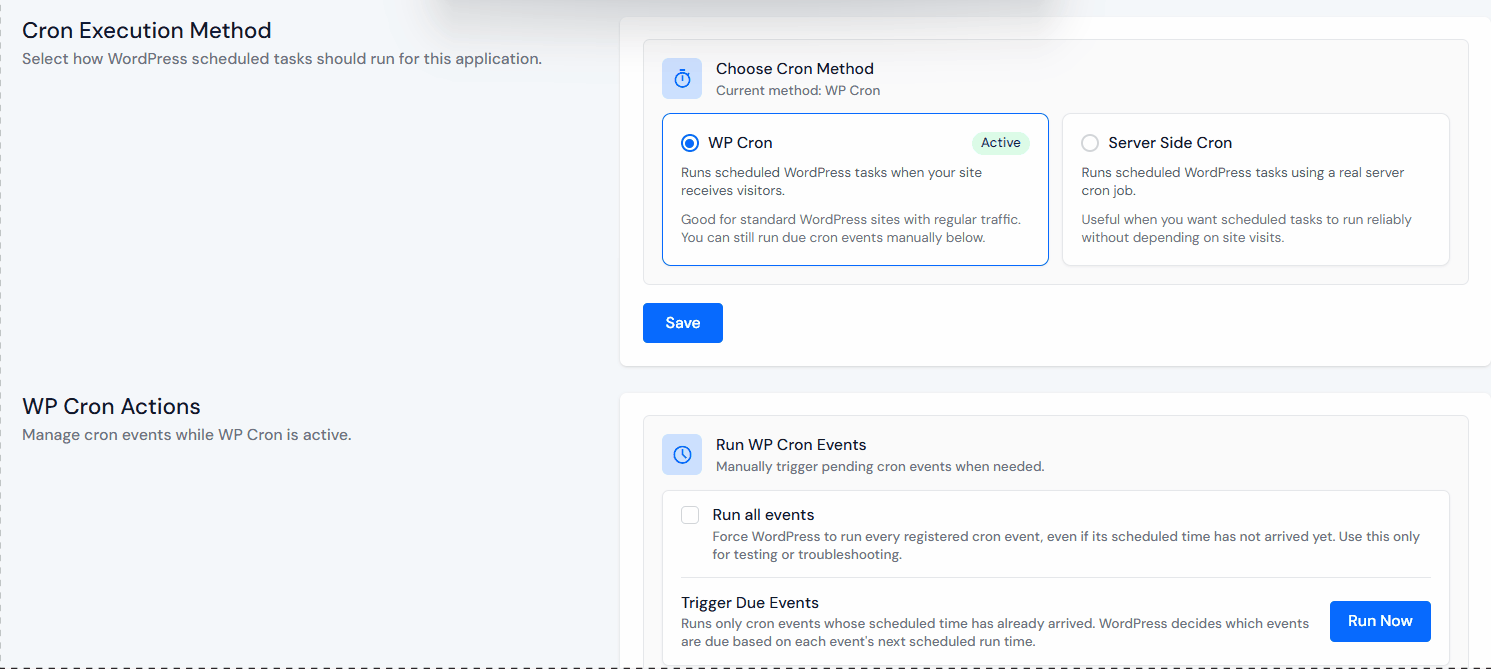The height and width of the screenshot is (669, 1491).
Task: Tick the Run all events checkbox
Action: coord(690,515)
